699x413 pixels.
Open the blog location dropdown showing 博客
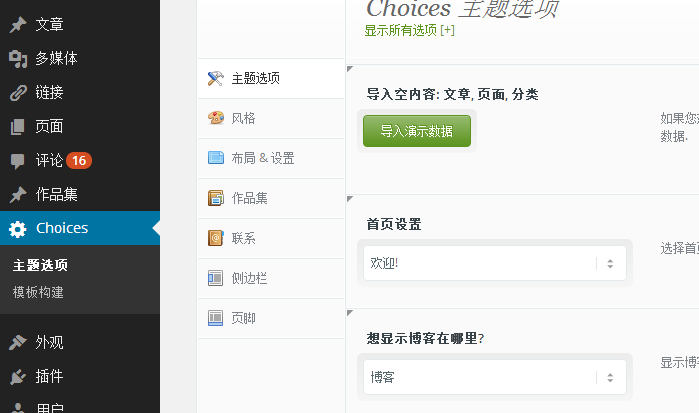point(495,377)
